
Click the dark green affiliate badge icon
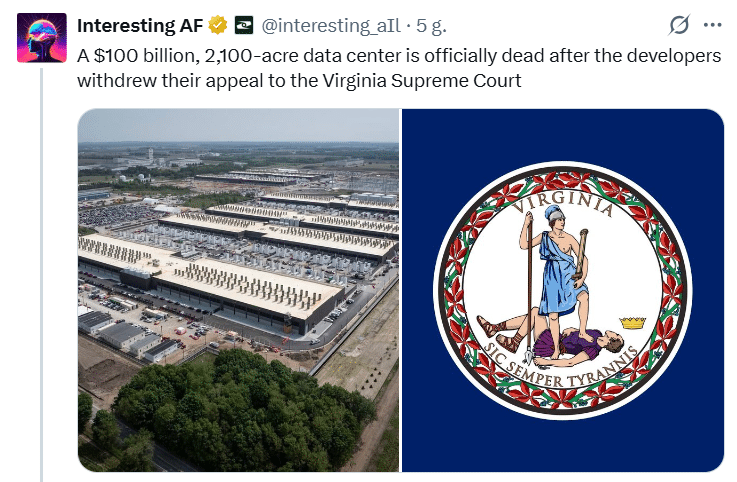pos(244,25)
